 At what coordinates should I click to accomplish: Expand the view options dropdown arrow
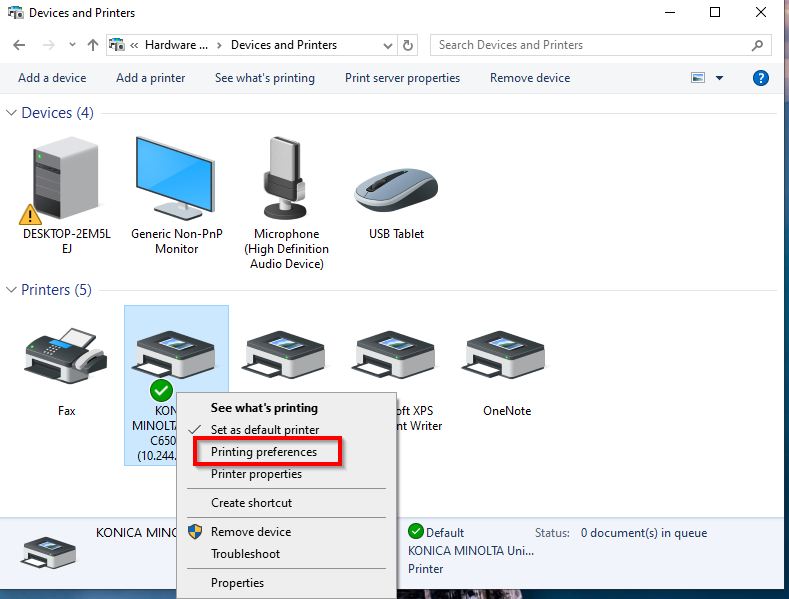point(719,78)
